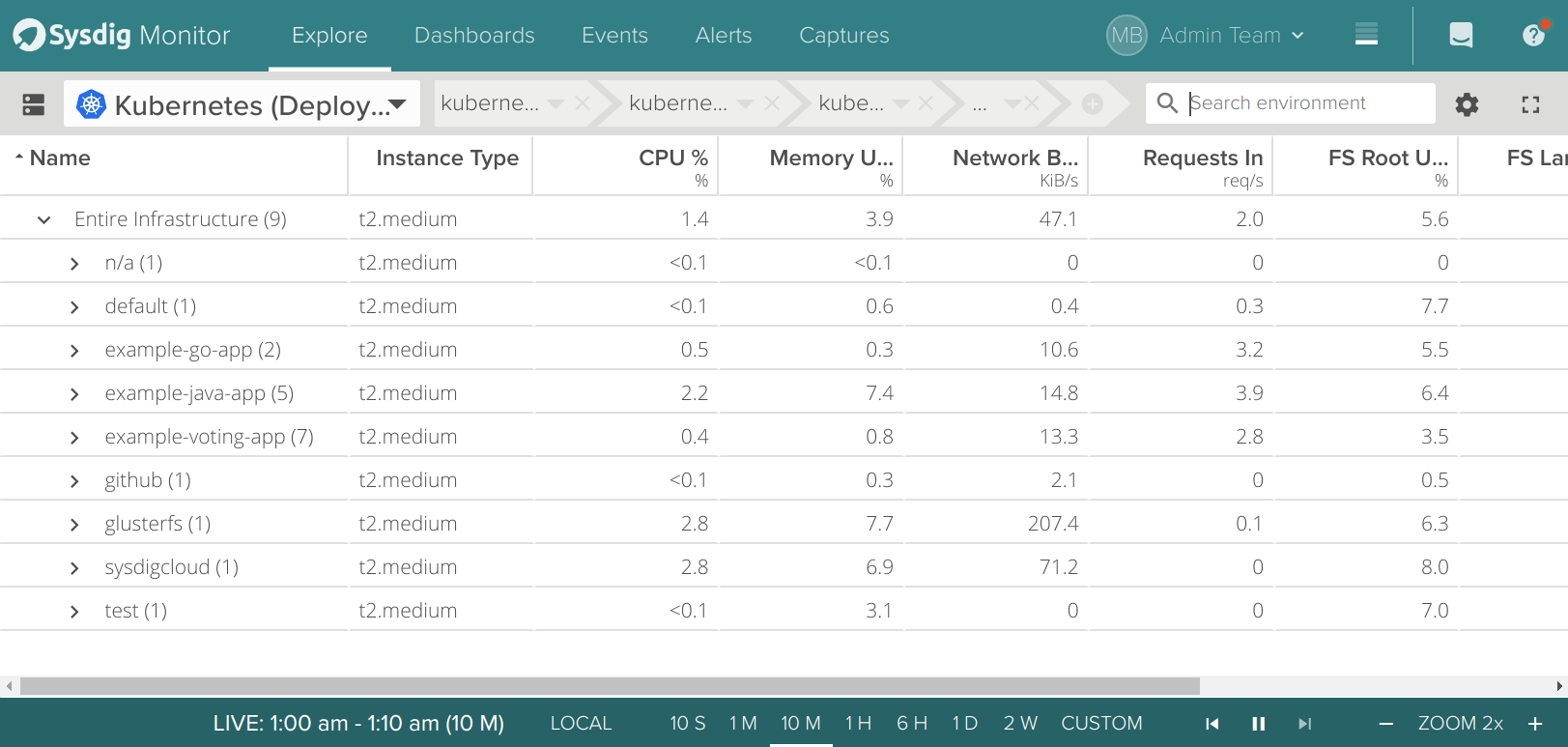Enter fullscreen mode with the expand icon
This screenshot has width=1568, height=747.
coord(1530,104)
